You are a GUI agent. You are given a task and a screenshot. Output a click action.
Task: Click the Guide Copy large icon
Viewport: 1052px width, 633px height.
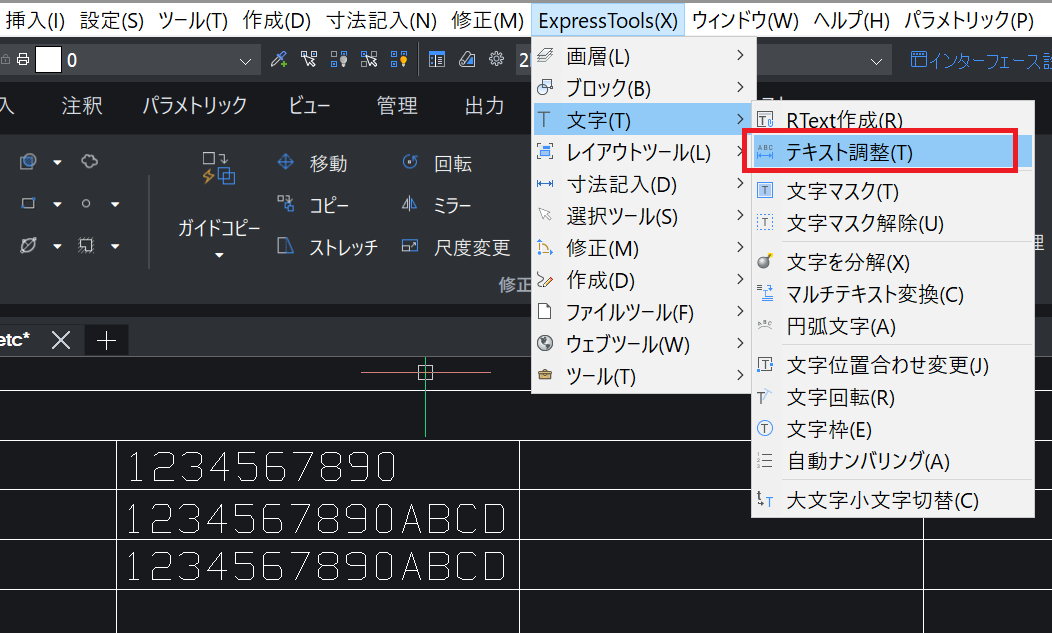tap(219, 168)
